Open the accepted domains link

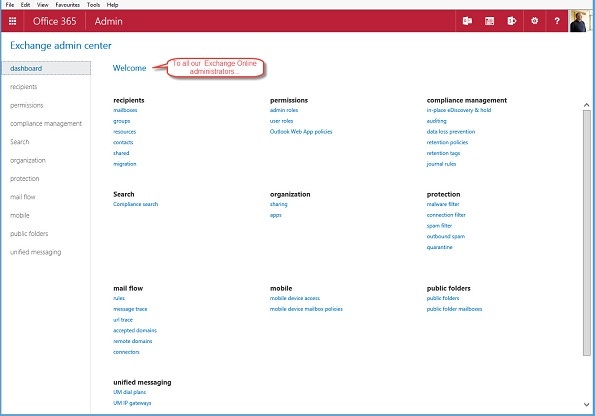tap(135, 331)
